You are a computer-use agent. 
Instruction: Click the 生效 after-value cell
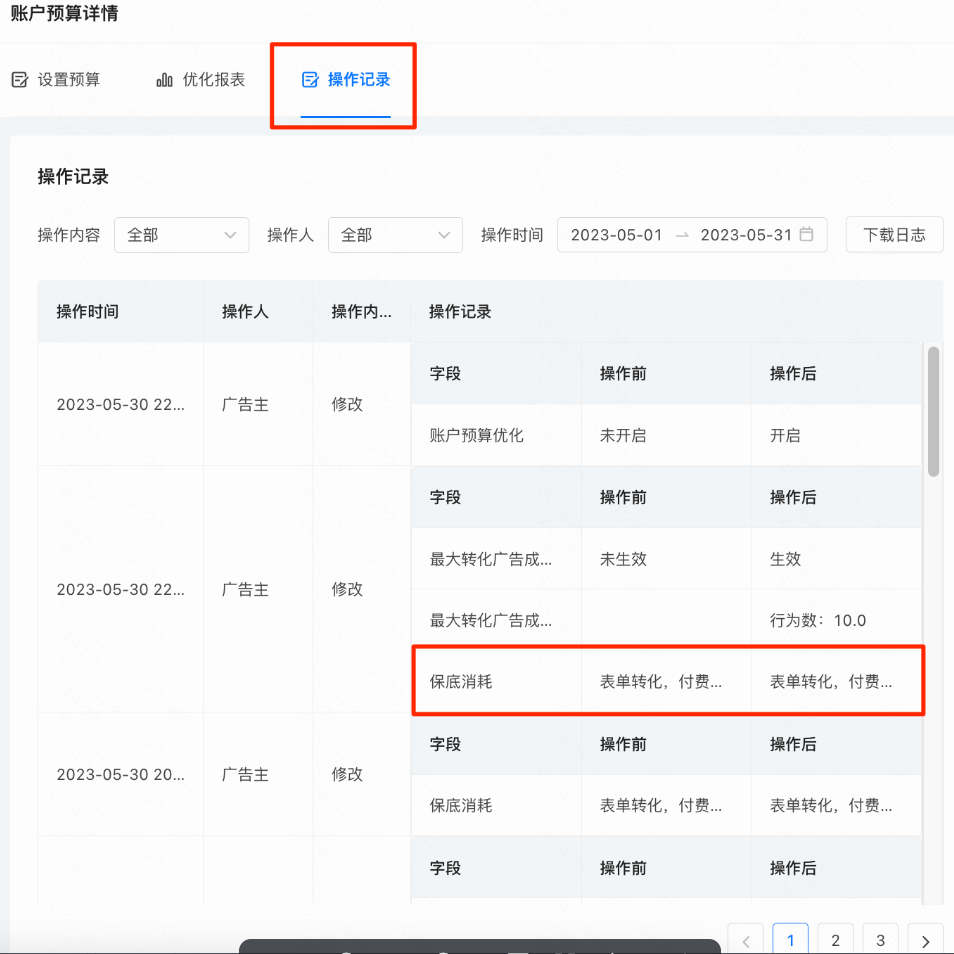(x=837, y=559)
